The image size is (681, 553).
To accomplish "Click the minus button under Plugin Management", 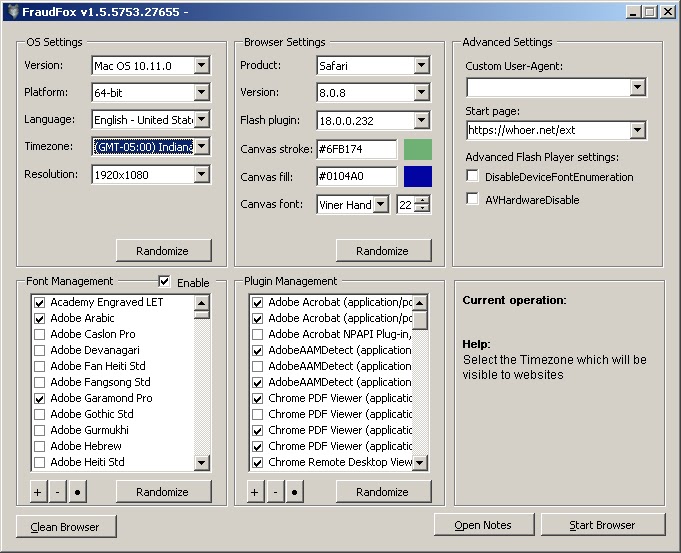I will 275,492.
